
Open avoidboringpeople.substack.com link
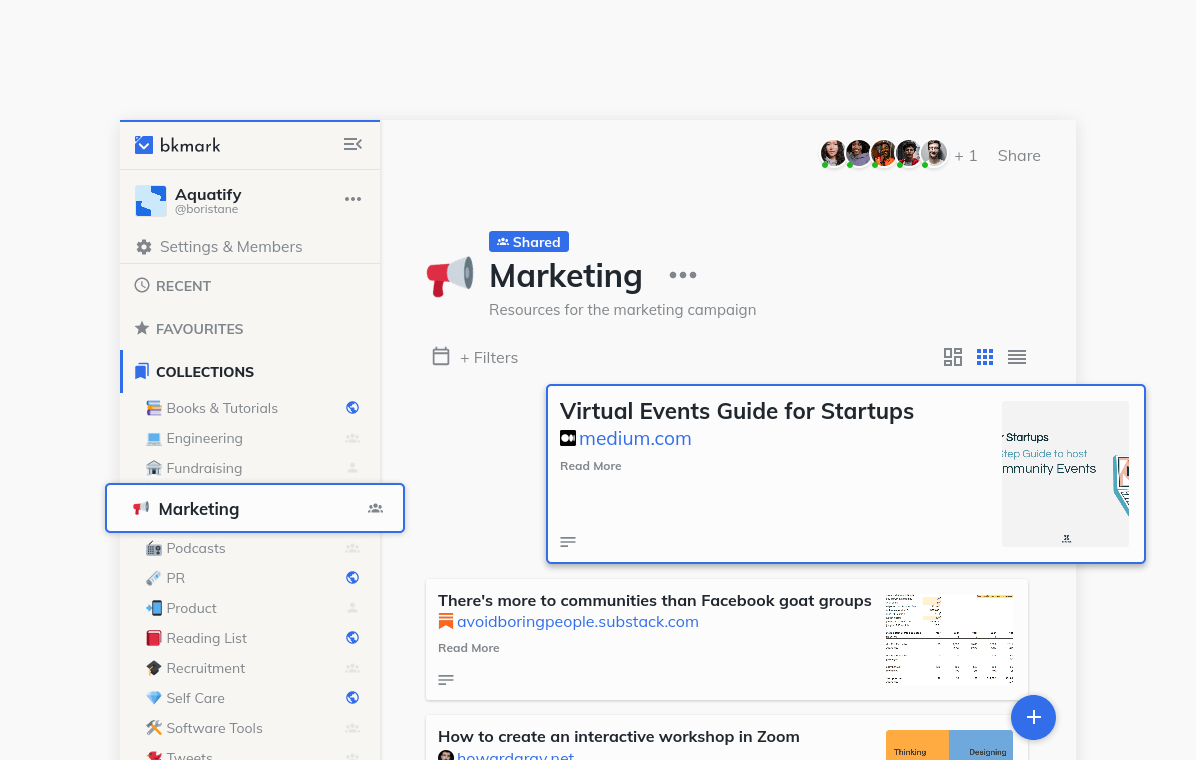pos(577,622)
